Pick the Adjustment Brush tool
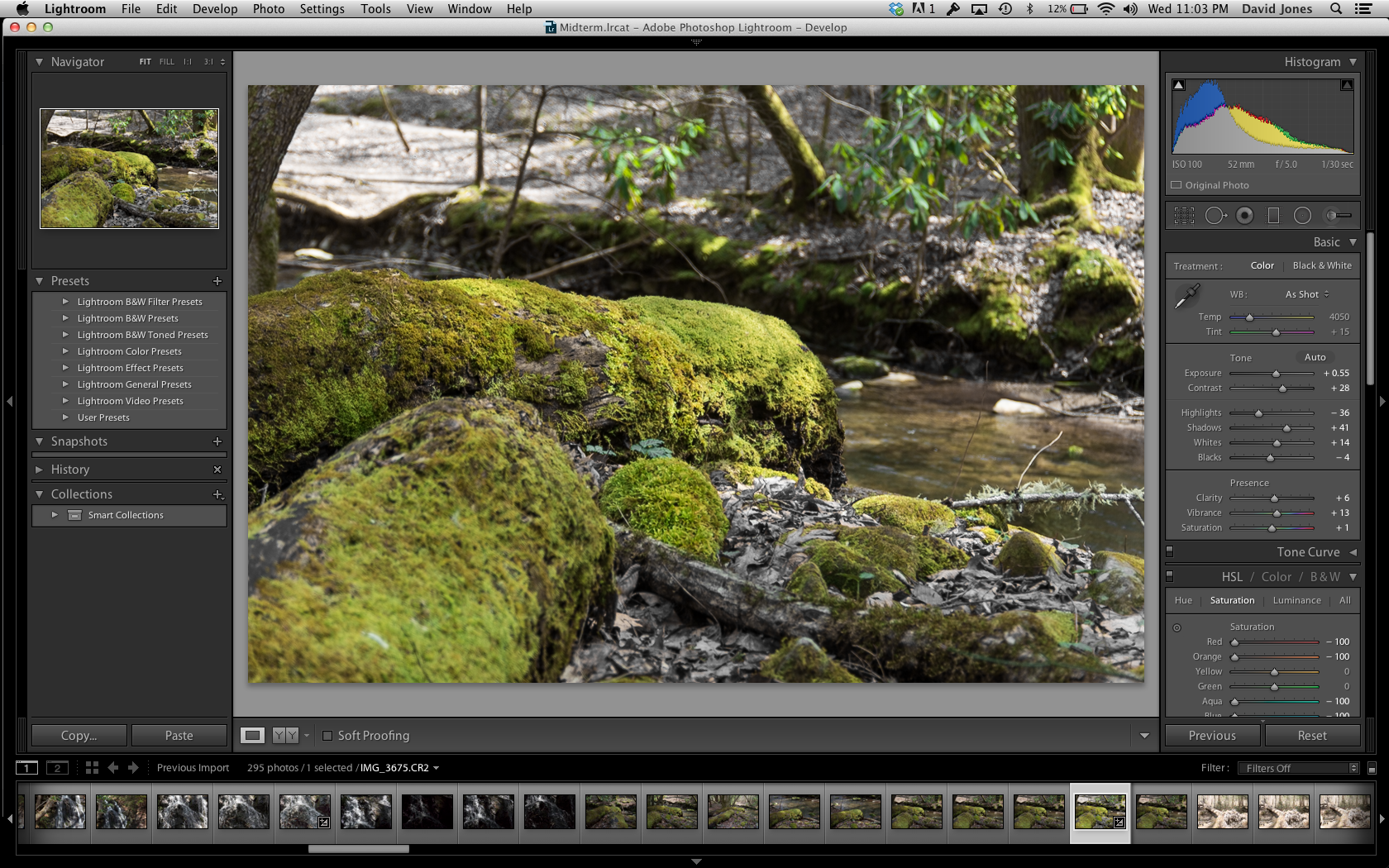 [1338, 216]
